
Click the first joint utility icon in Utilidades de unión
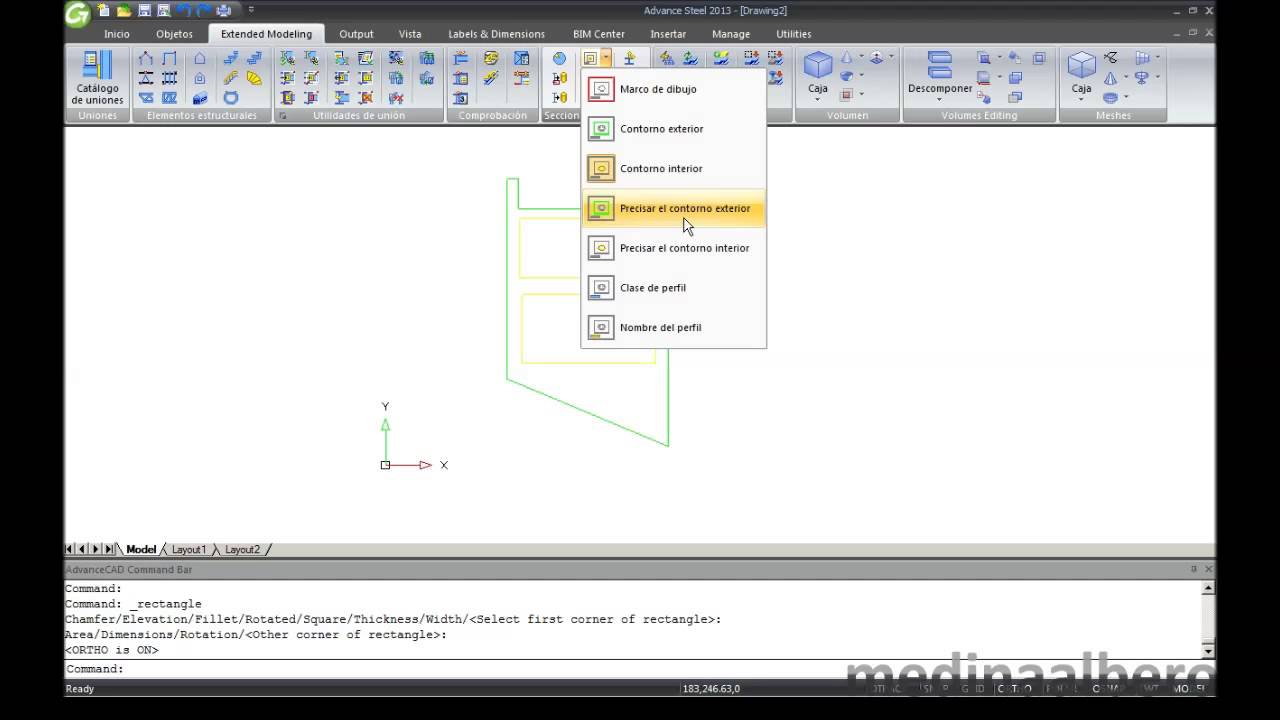(x=287, y=59)
